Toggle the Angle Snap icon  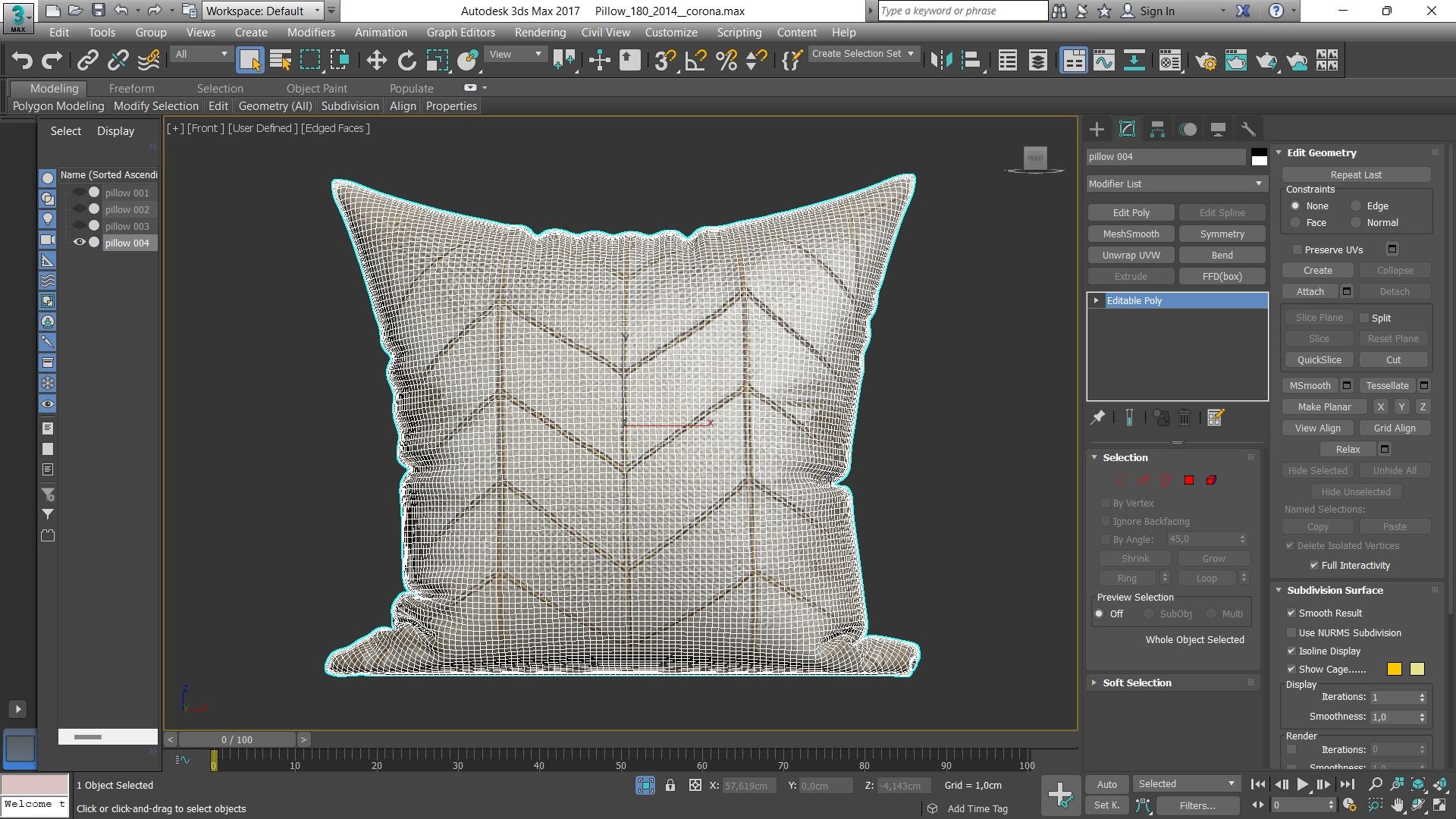click(695, 61)
